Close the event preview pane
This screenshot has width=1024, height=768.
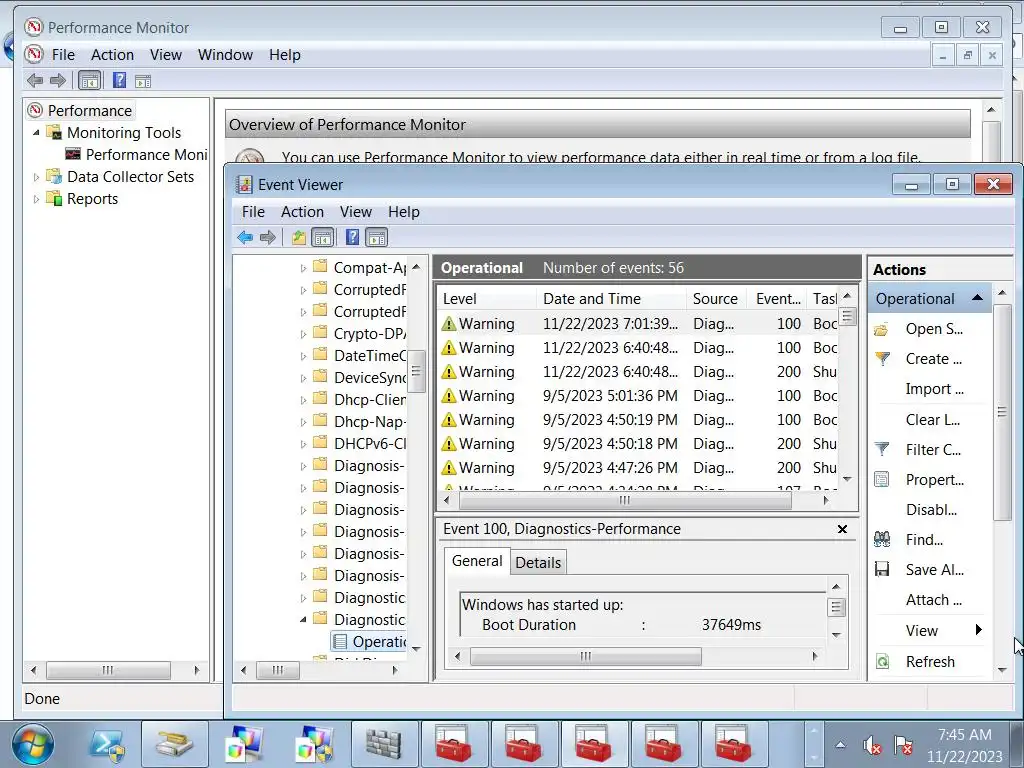842,529
